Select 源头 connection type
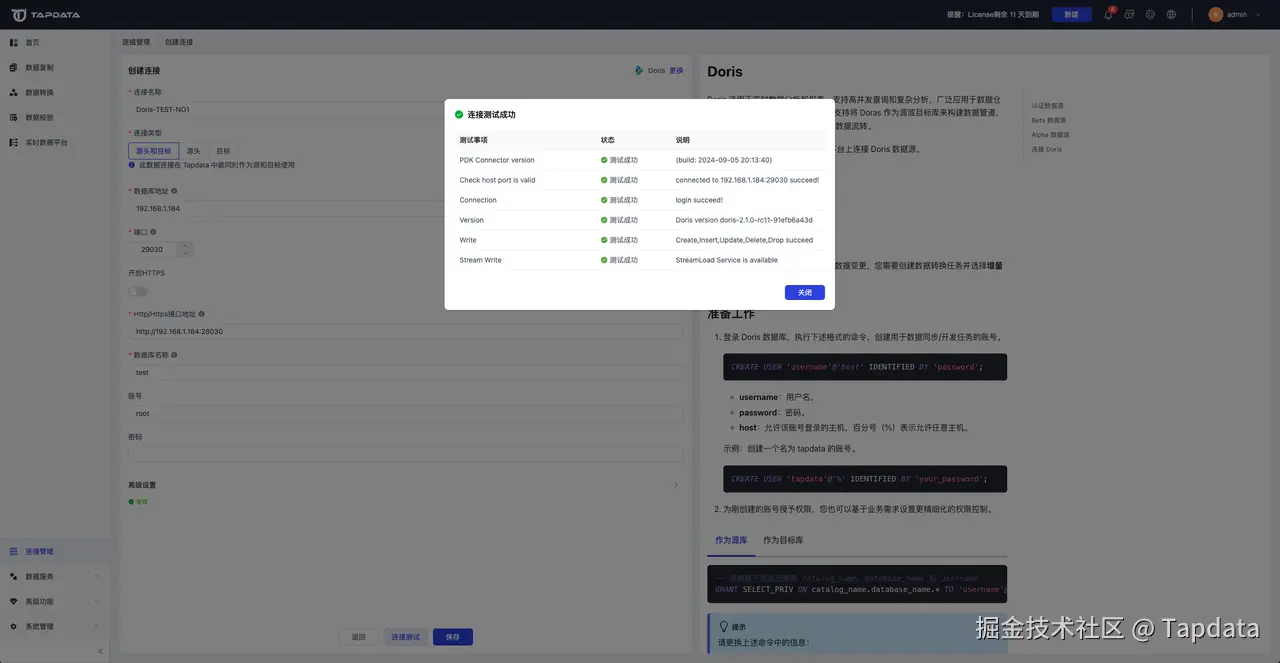This screenshot has height=663, width=1280. tap(194, 151)
